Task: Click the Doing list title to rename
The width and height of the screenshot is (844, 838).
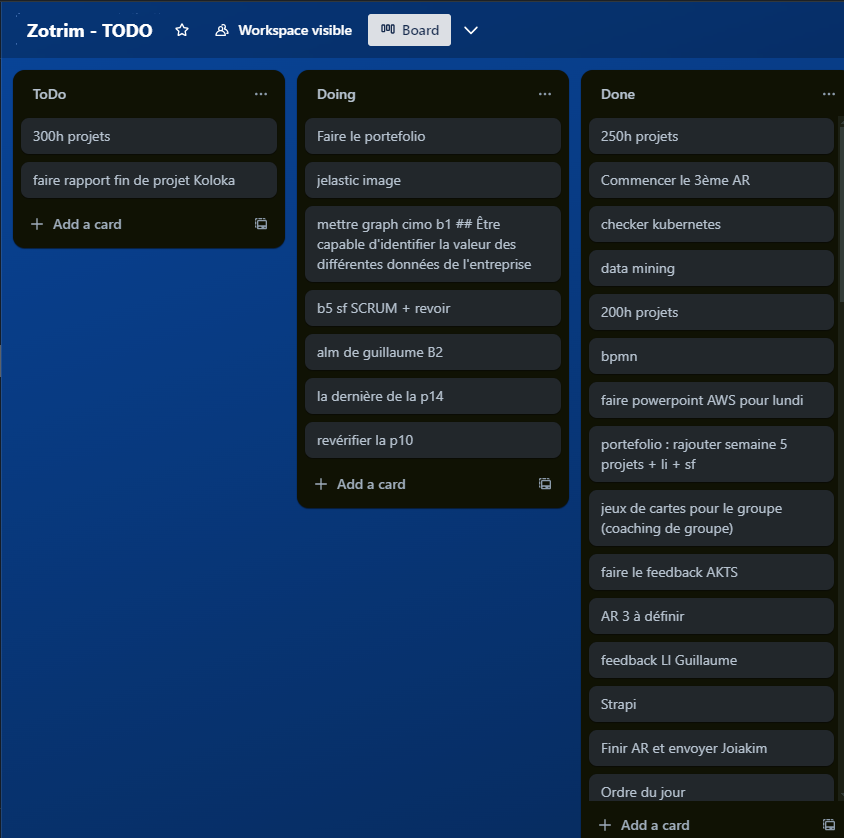Action: pyautogui.click(x=337, y=94)
